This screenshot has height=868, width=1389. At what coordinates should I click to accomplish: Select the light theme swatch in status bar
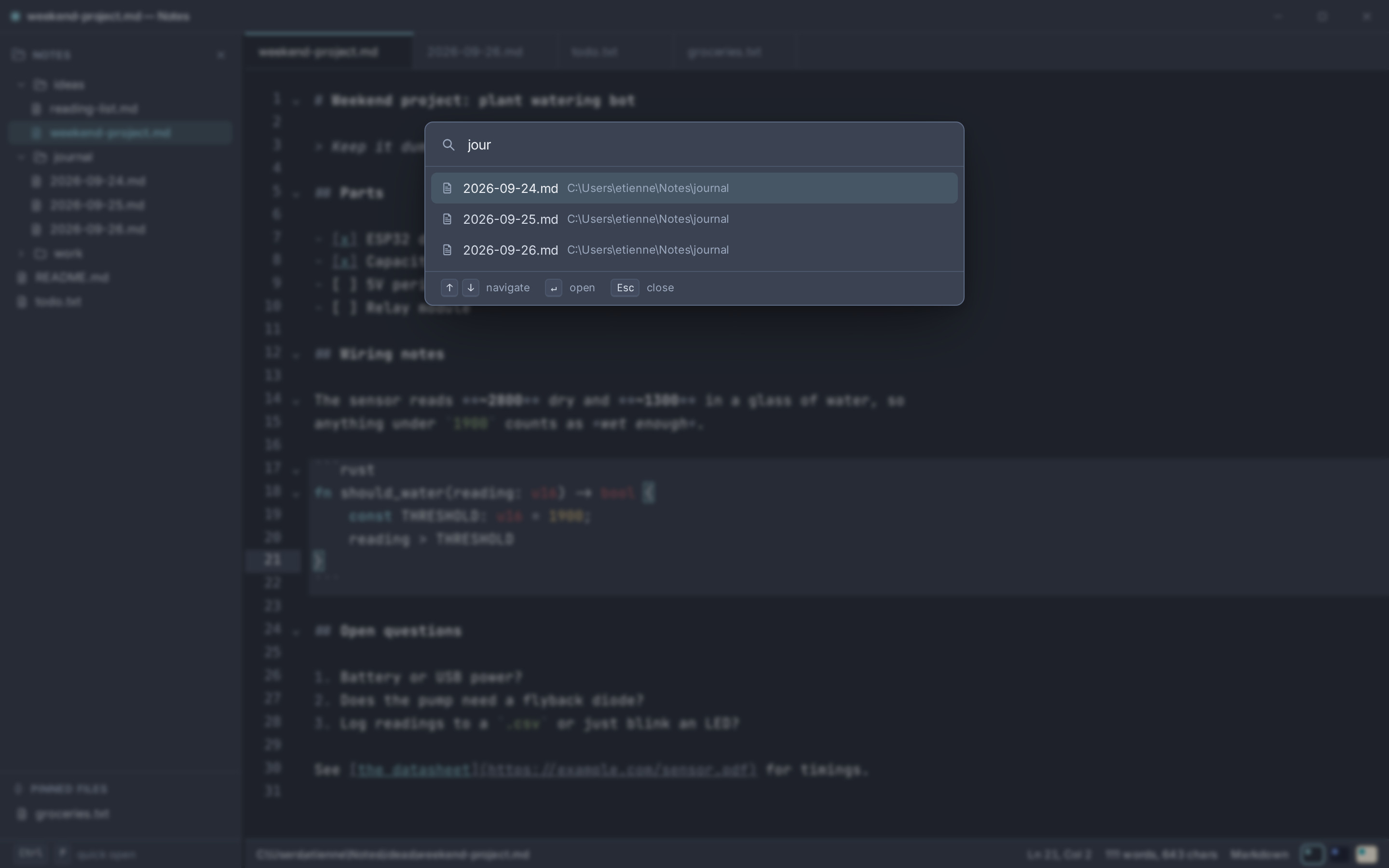(1366, 854)
